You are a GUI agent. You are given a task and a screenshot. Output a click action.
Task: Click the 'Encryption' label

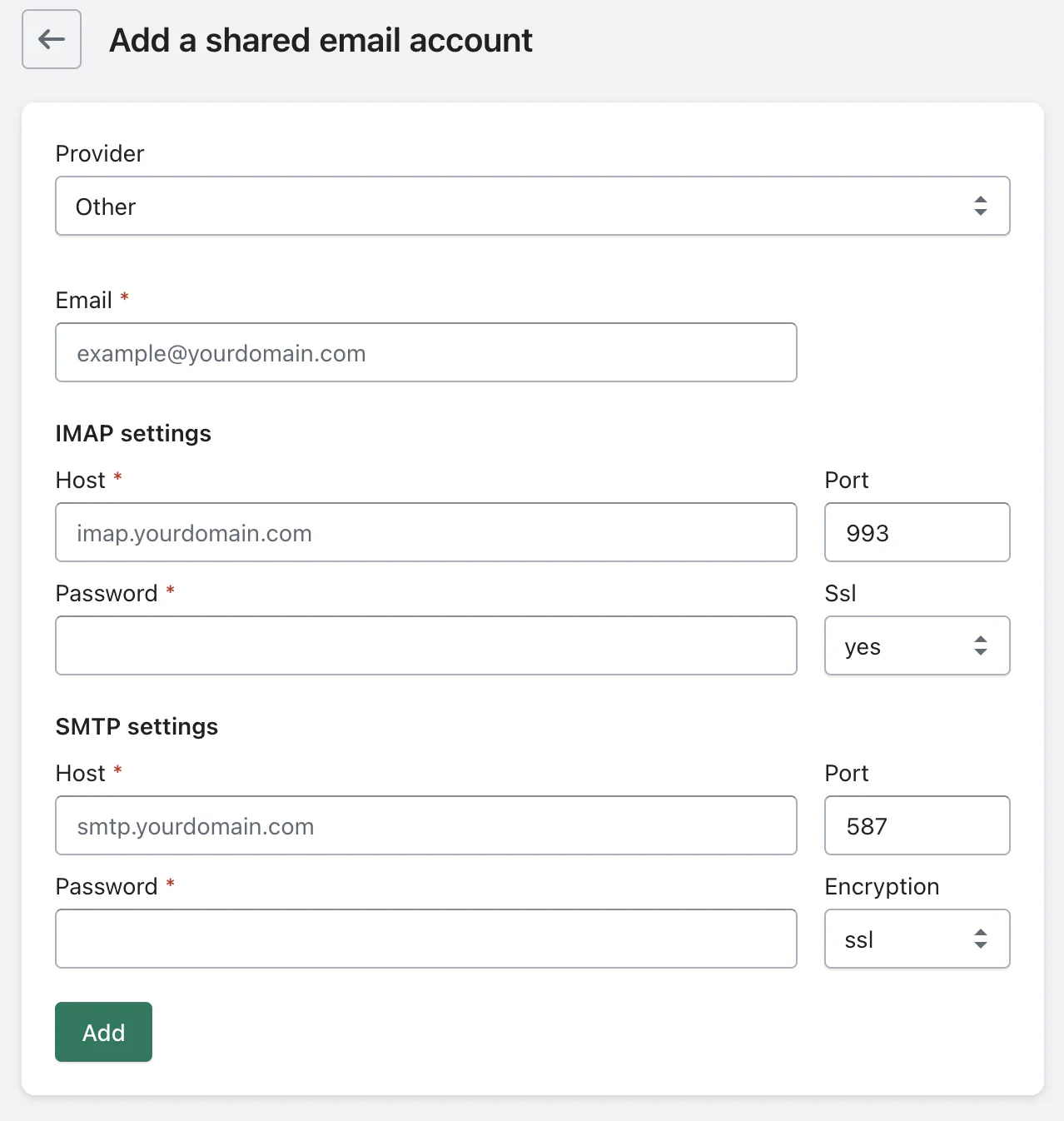click(x=882, y=886)
